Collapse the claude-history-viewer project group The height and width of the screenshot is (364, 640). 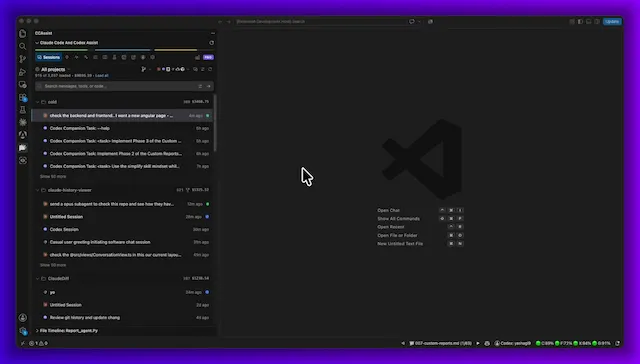click(x=38, y=190)
